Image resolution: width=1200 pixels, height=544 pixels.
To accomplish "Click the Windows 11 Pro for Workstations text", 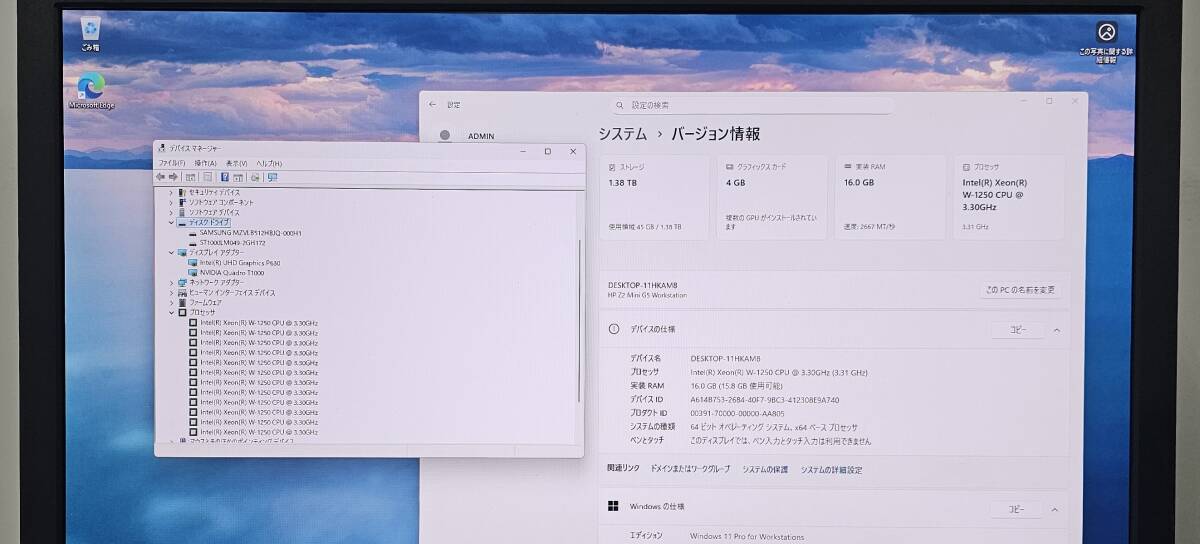I will (x=747, y=537).
